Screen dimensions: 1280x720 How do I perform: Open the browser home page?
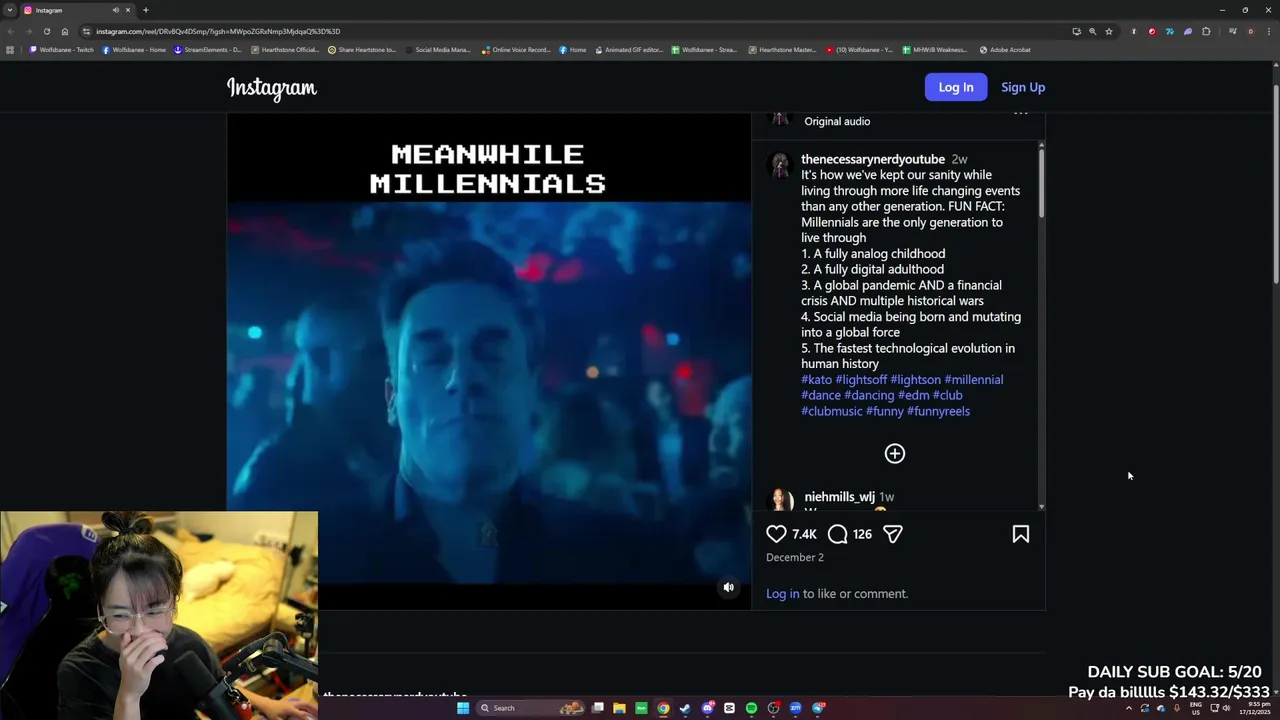click(65, 31)
